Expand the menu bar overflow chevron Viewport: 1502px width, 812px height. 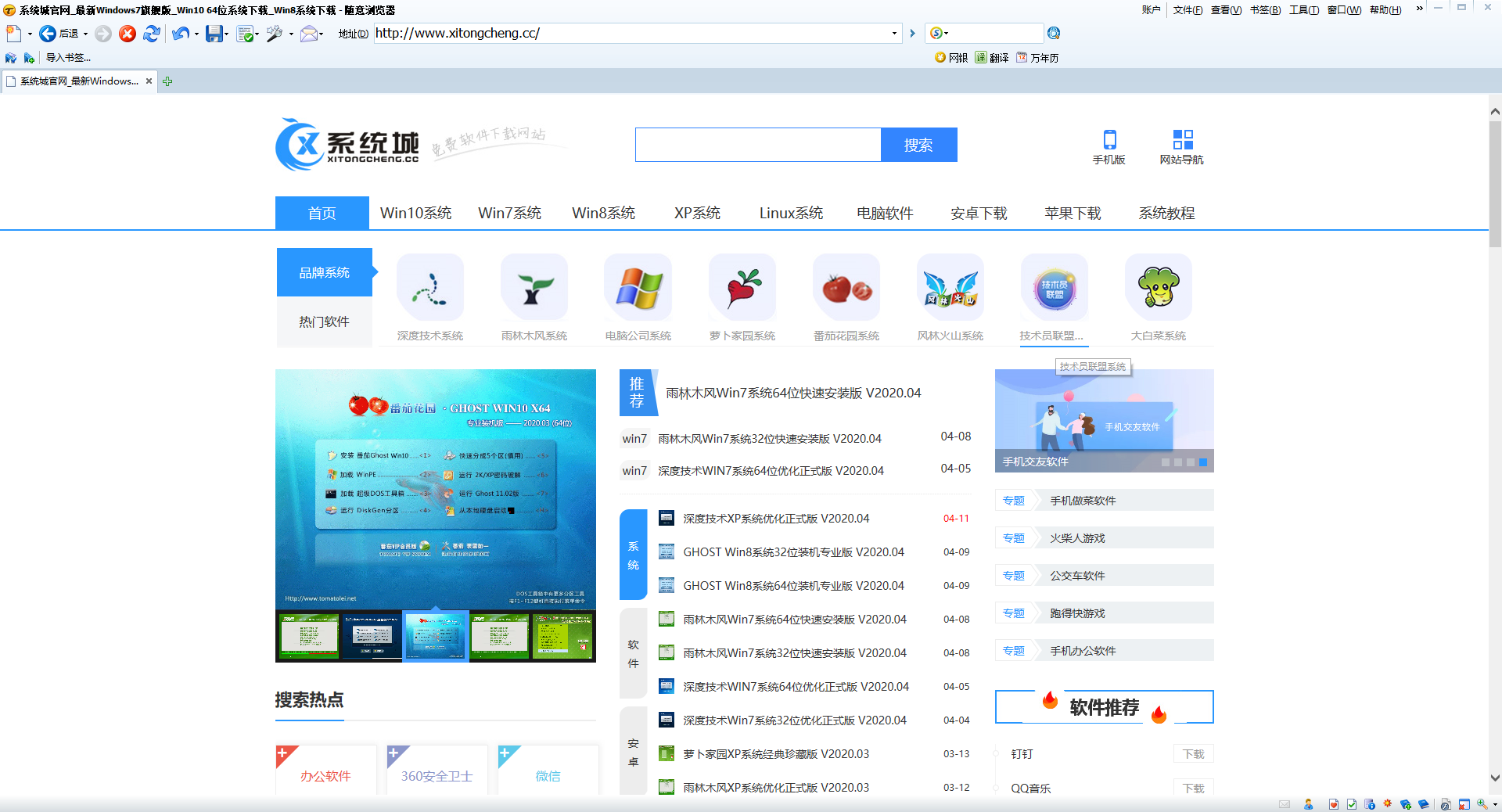[x=1420, y=9]
